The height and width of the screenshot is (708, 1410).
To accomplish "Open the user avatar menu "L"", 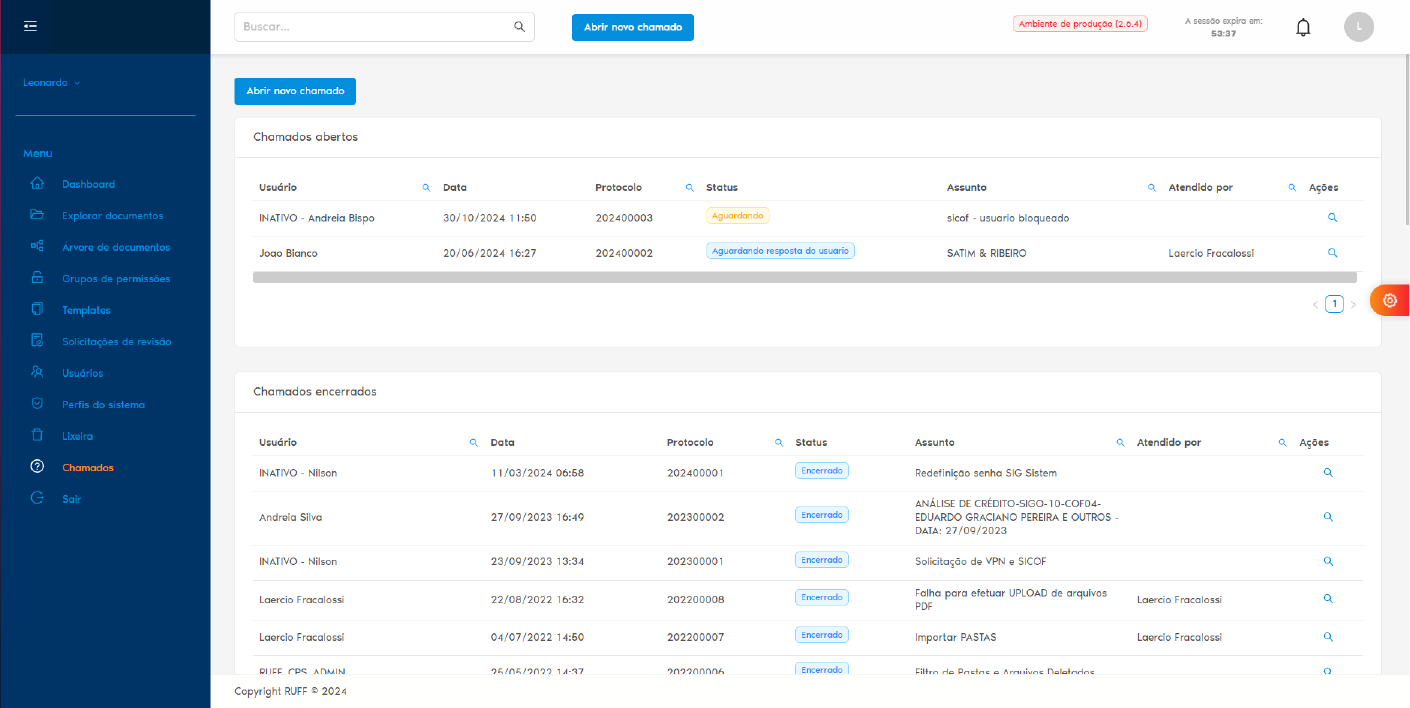I will point(1359,27).
